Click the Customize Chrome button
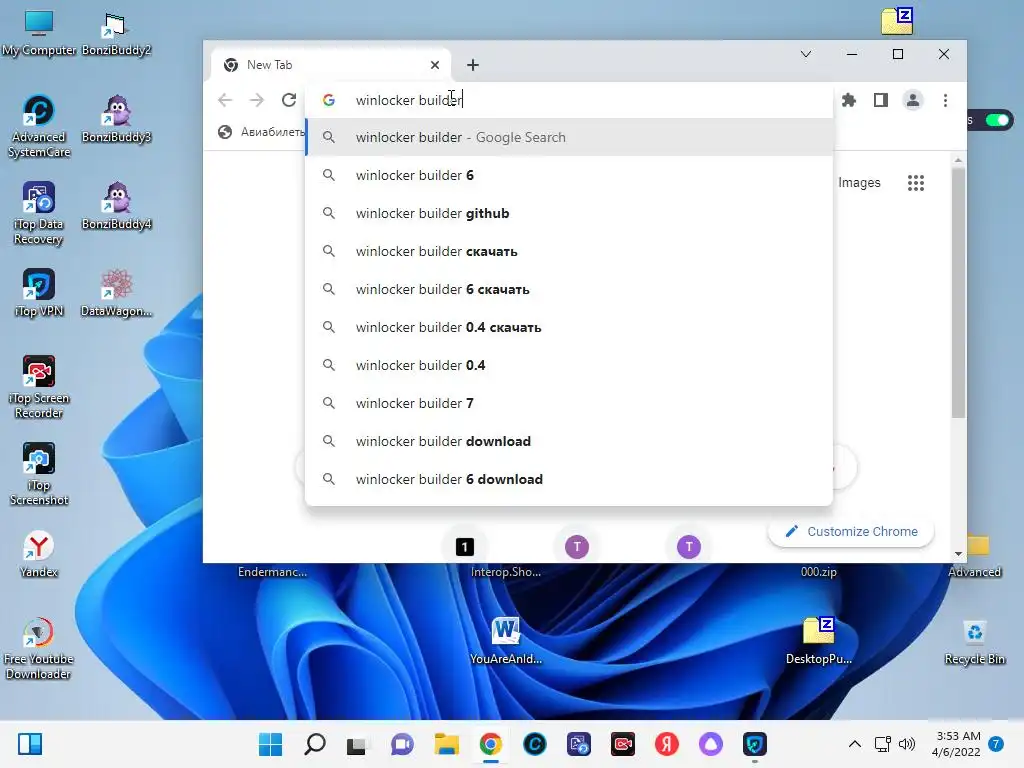Screen dimensions: 1024x768 851,532
